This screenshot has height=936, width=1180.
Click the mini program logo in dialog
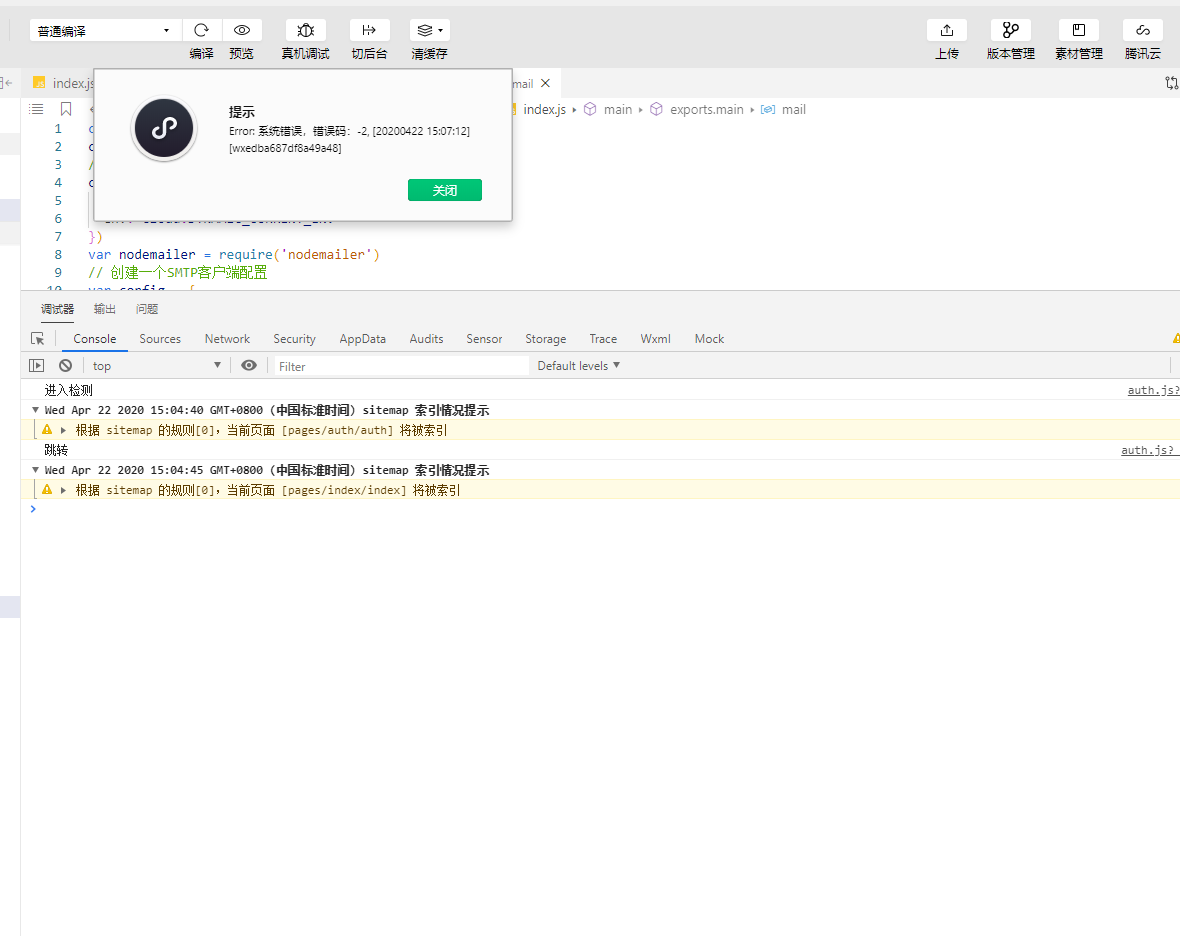click(164, 129)
